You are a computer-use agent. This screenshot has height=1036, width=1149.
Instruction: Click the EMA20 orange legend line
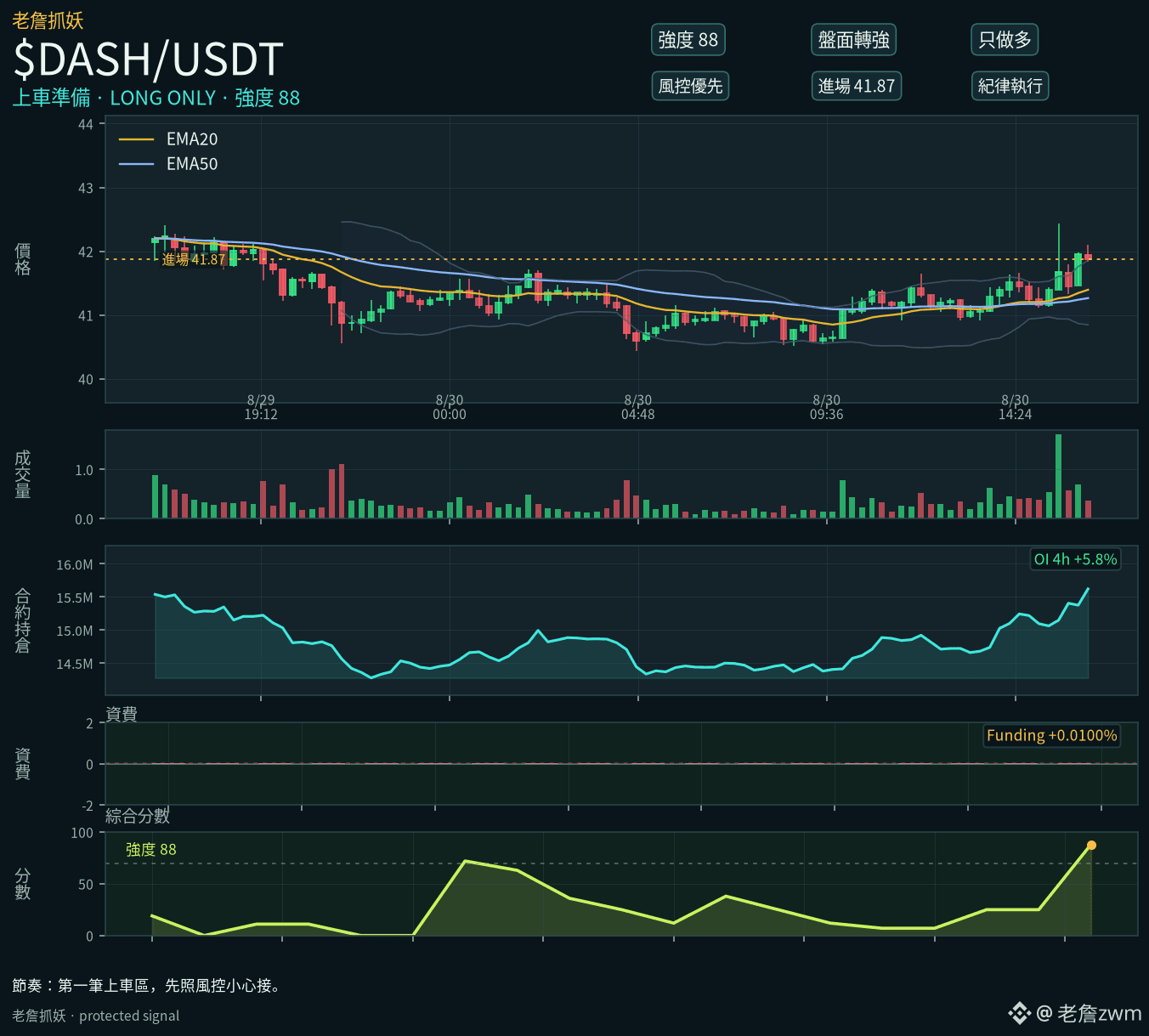(x=136, y=139)
